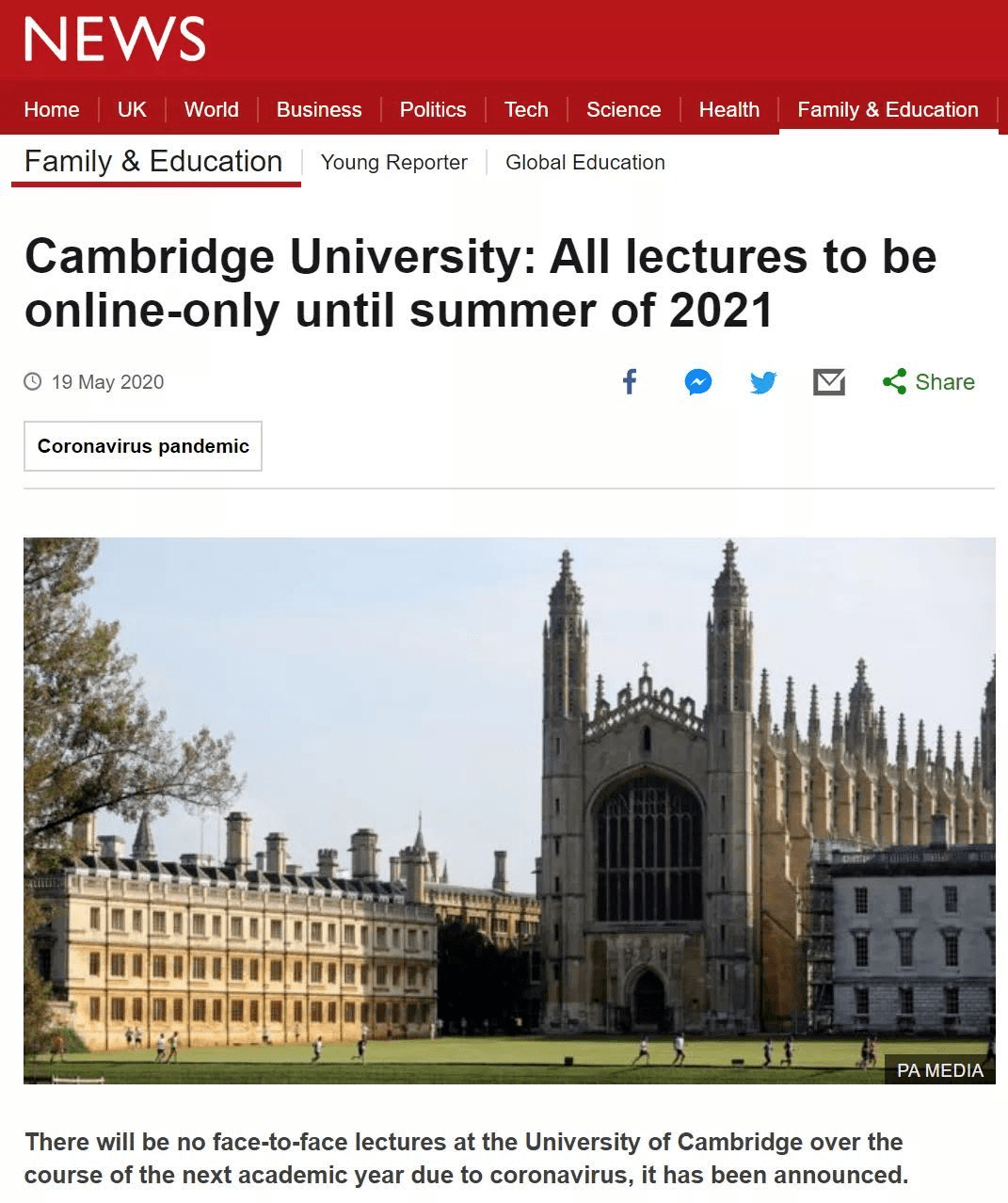Click Coronavirus pandemic tag button
Screen dimensions: 1008x1203
[143, 446]
